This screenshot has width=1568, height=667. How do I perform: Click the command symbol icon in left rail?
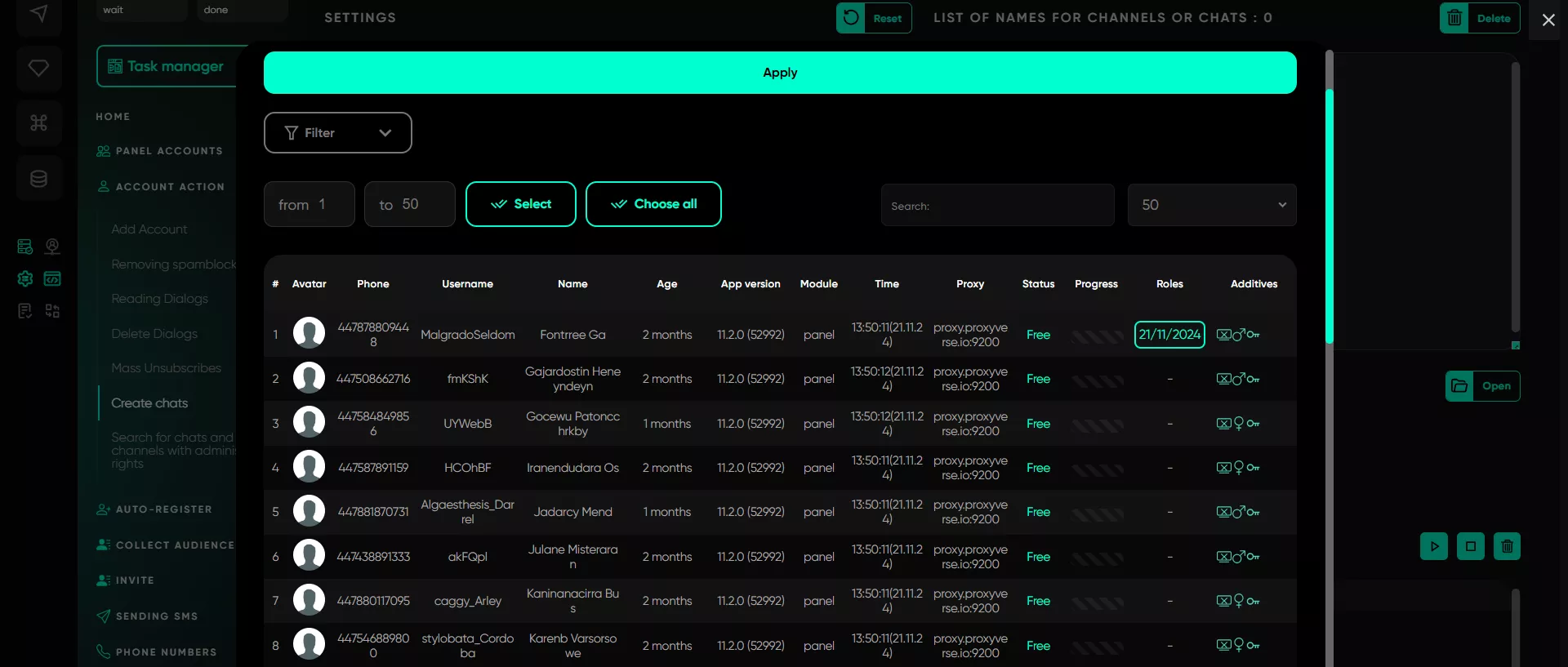(x=38, y=122)
